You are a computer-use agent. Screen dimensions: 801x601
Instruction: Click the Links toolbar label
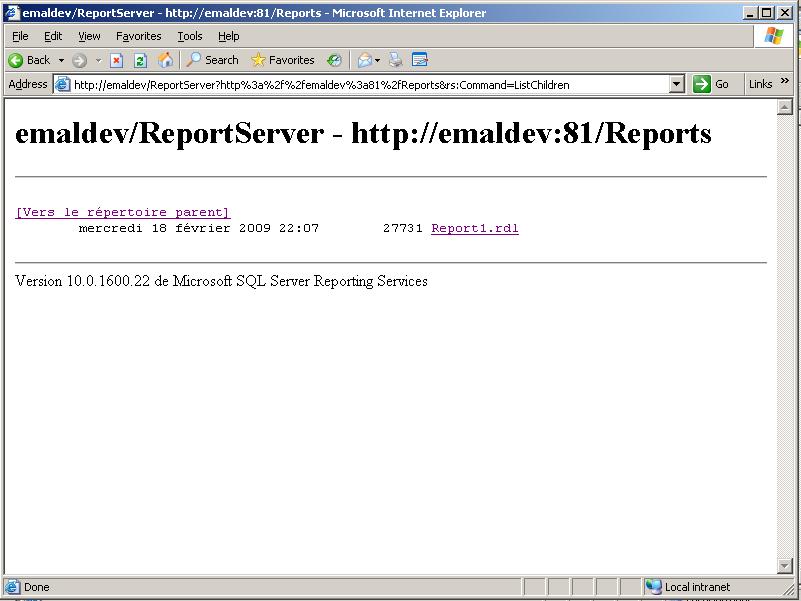tap(760, 84)
